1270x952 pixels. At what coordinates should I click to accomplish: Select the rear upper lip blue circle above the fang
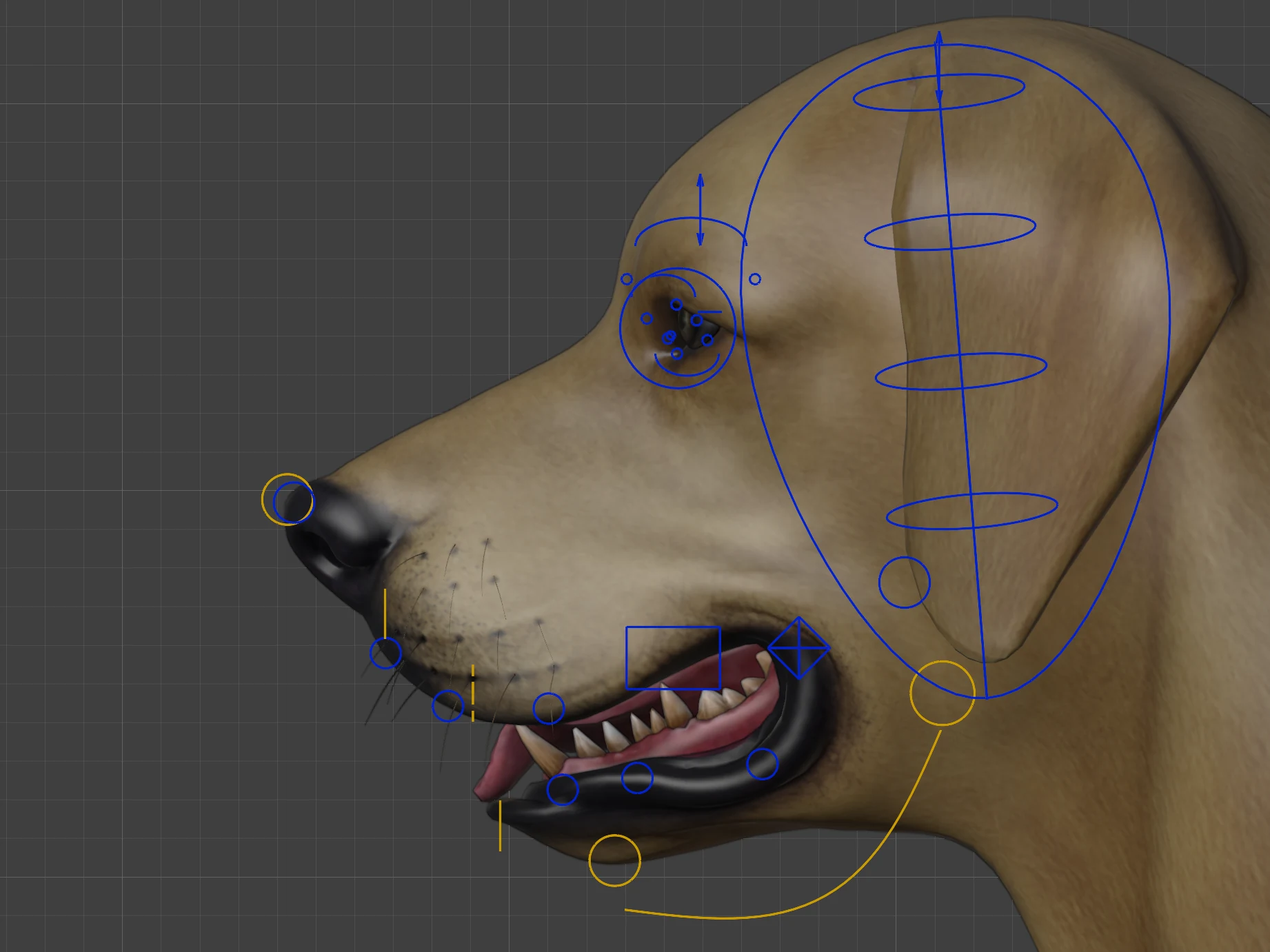549,709
